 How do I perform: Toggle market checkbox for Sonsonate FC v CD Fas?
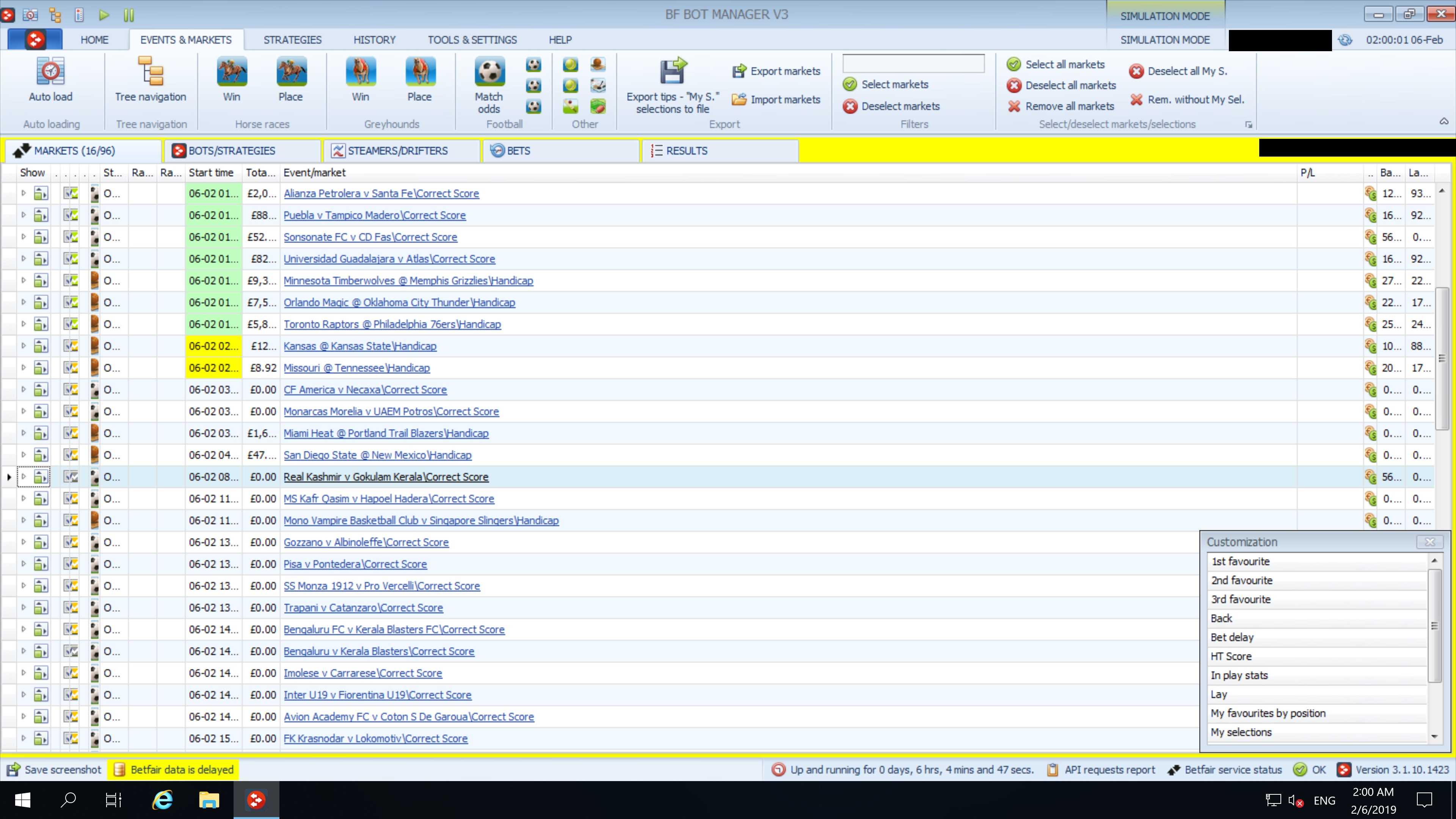(71, 237)
